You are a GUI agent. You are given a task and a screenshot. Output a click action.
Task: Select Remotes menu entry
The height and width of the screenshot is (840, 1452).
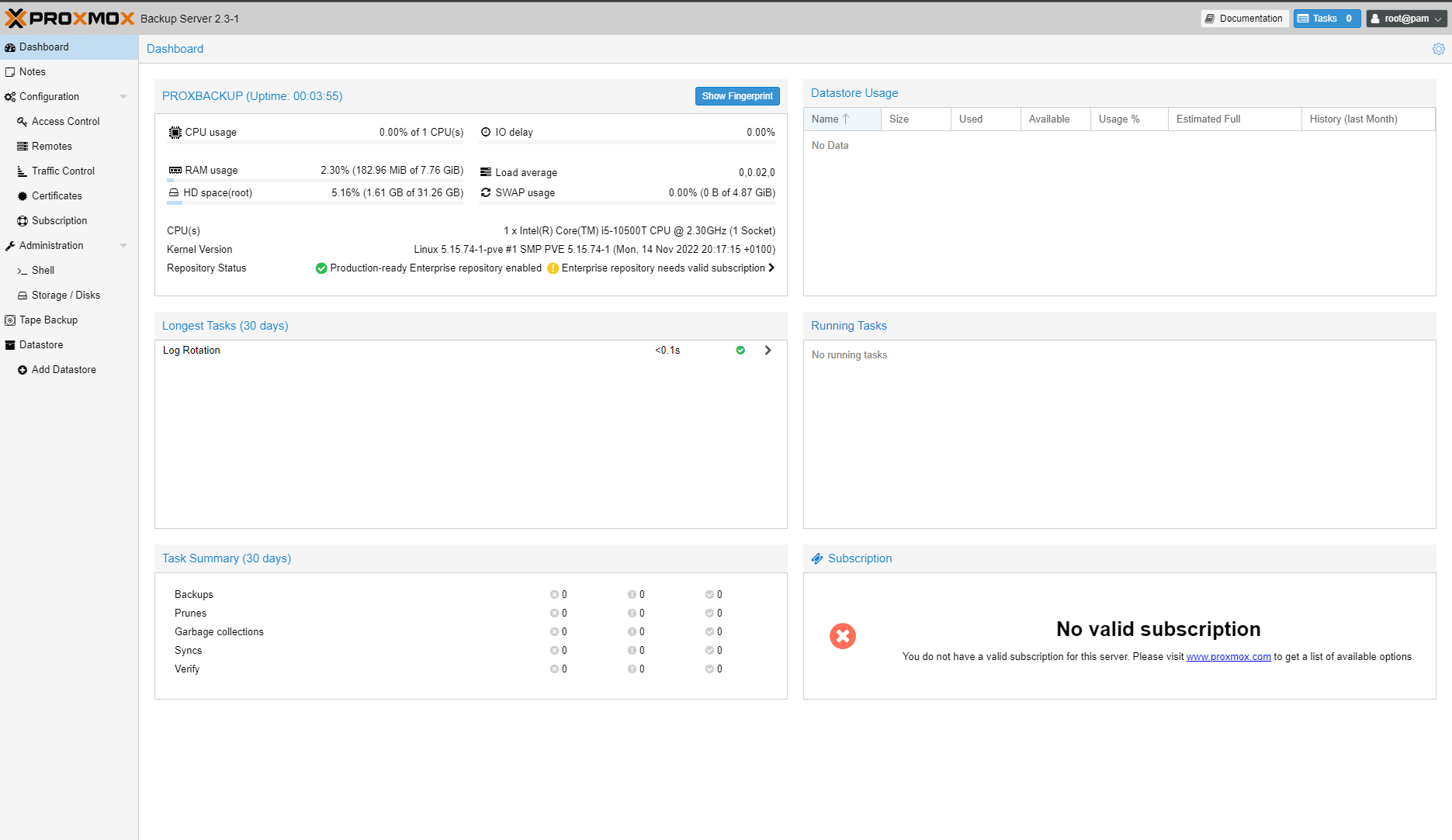coord(69,147)
